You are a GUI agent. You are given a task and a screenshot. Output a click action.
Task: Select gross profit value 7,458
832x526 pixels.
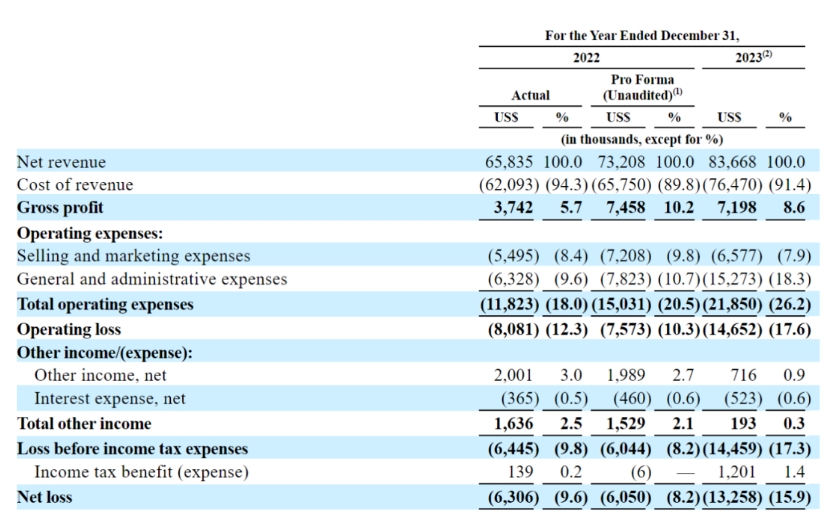pyautogui.click(x=626, y=208)
